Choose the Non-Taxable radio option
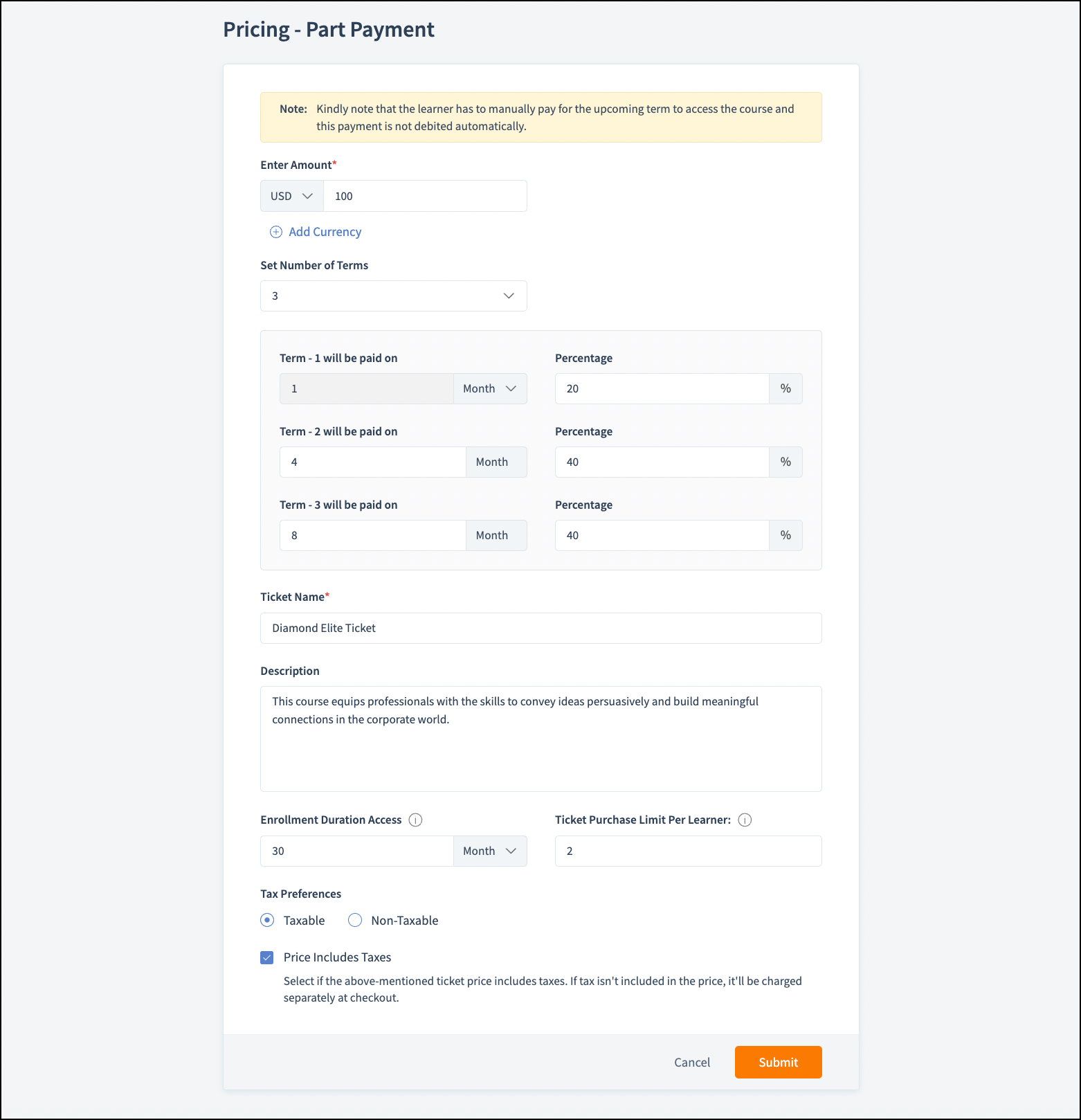The width and height of the screenshot is (1081, 1120). (x=355, y=920)
